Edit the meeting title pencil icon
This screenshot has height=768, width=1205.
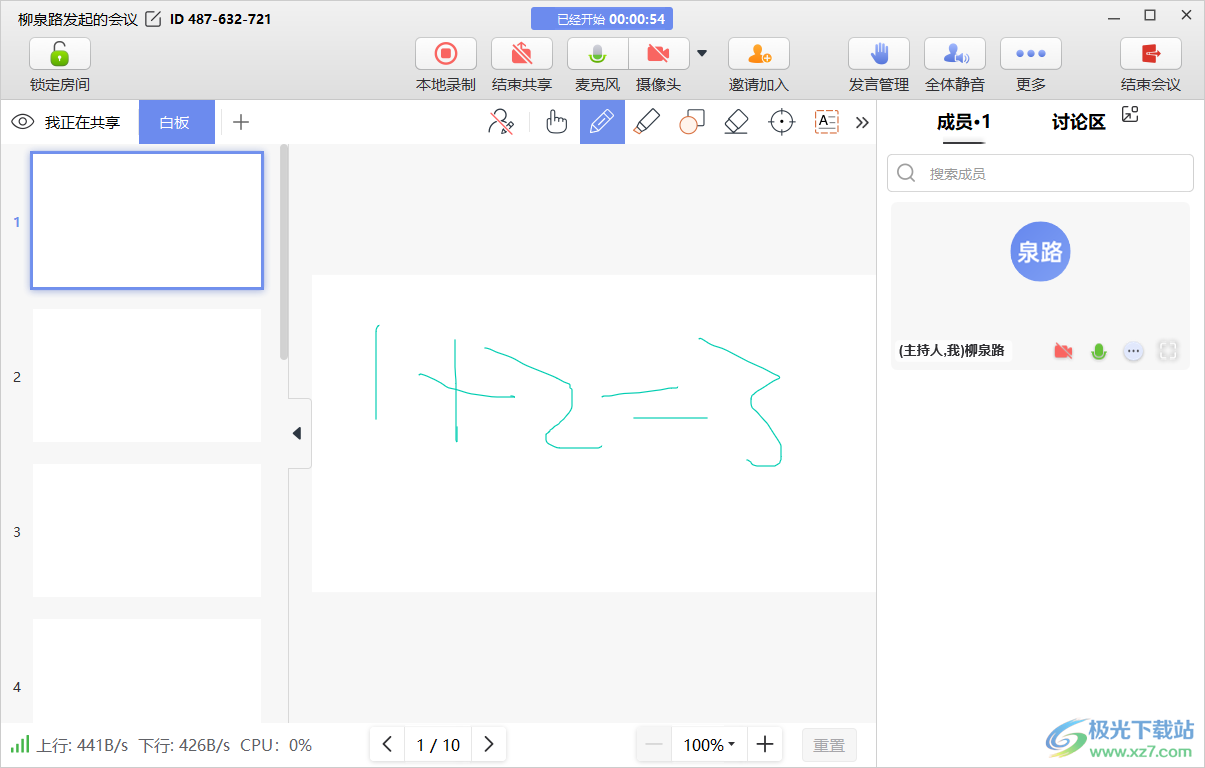click(x=153, y=19)
